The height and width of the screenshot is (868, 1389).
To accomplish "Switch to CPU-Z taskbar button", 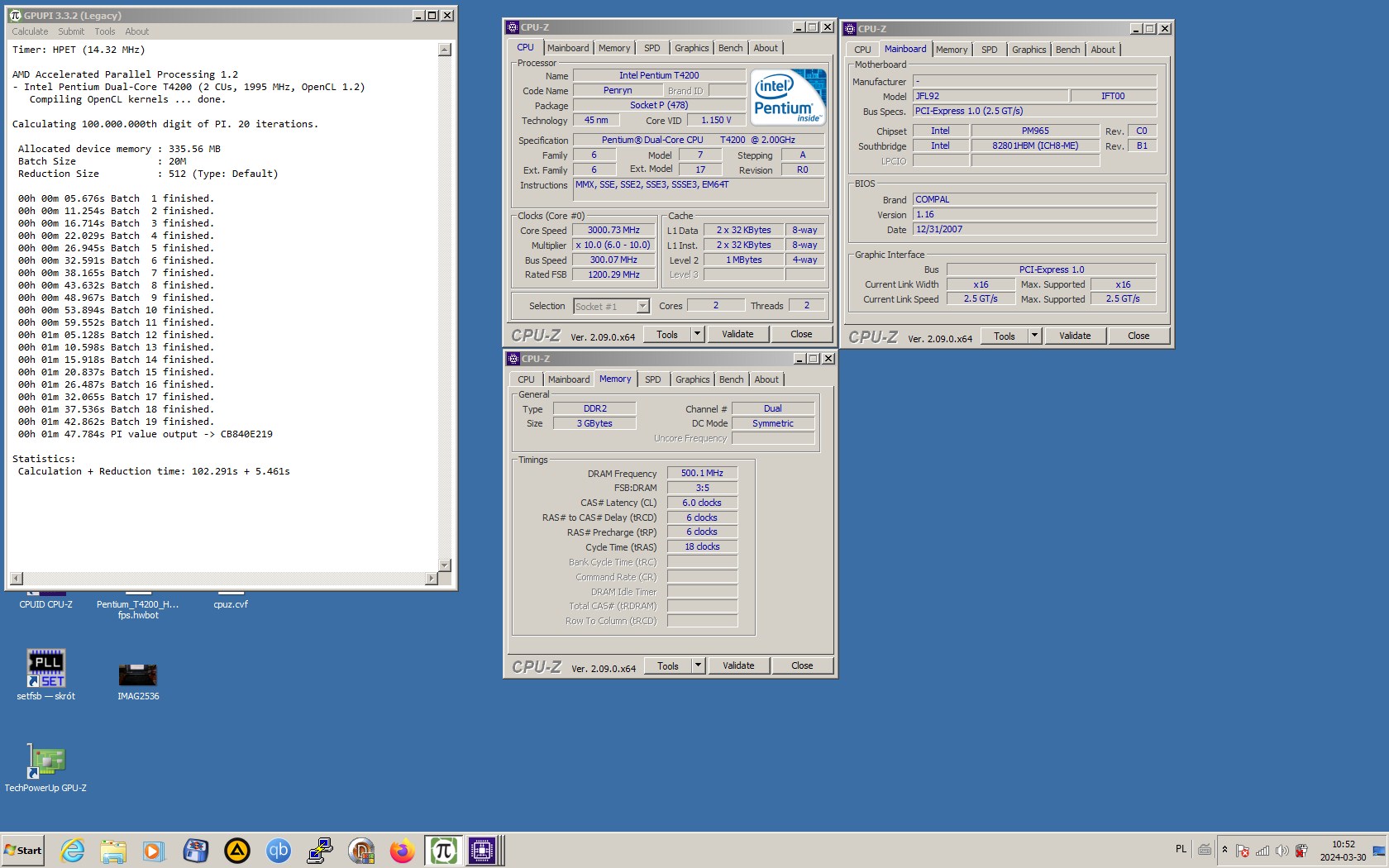I will pyautogui.click(x=482, y=850).
